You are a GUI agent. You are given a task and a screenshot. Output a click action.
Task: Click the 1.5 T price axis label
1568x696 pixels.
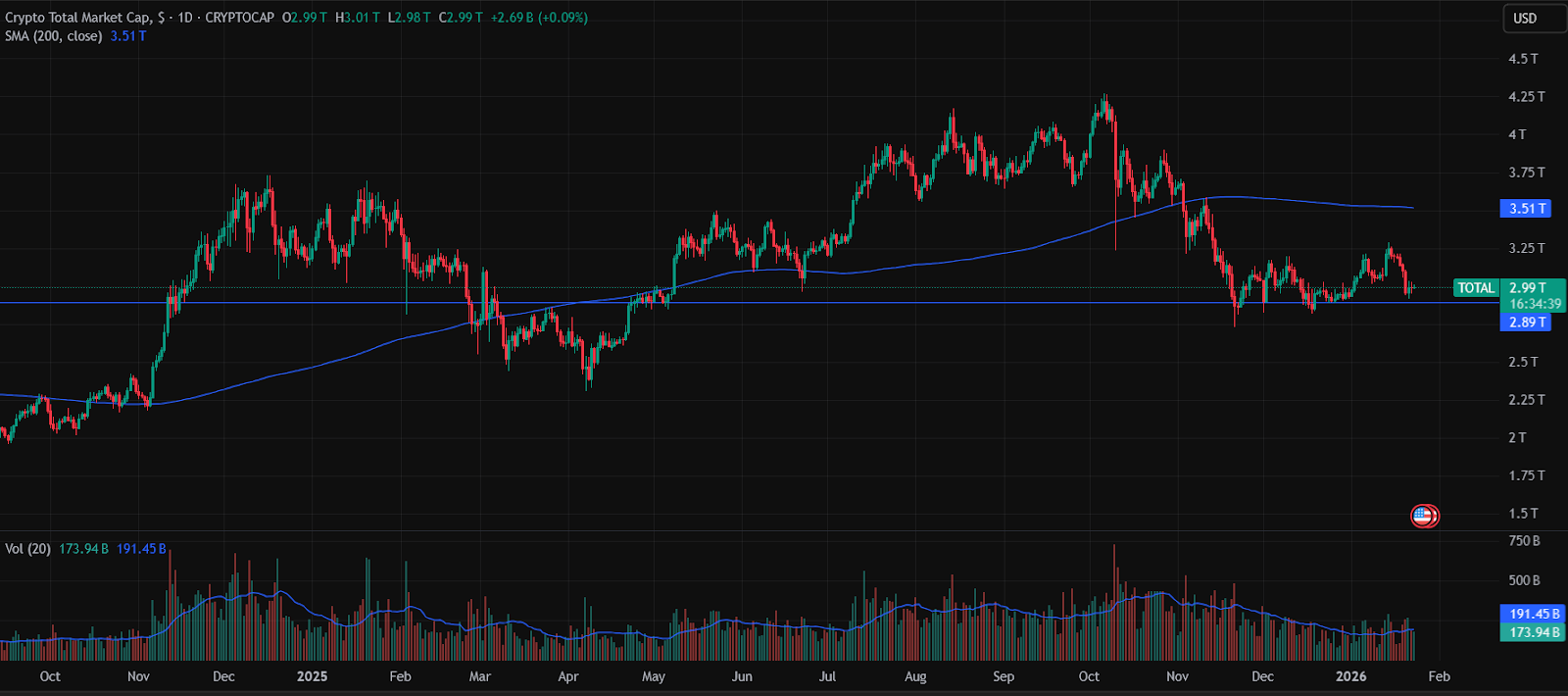pos(1523,514)
